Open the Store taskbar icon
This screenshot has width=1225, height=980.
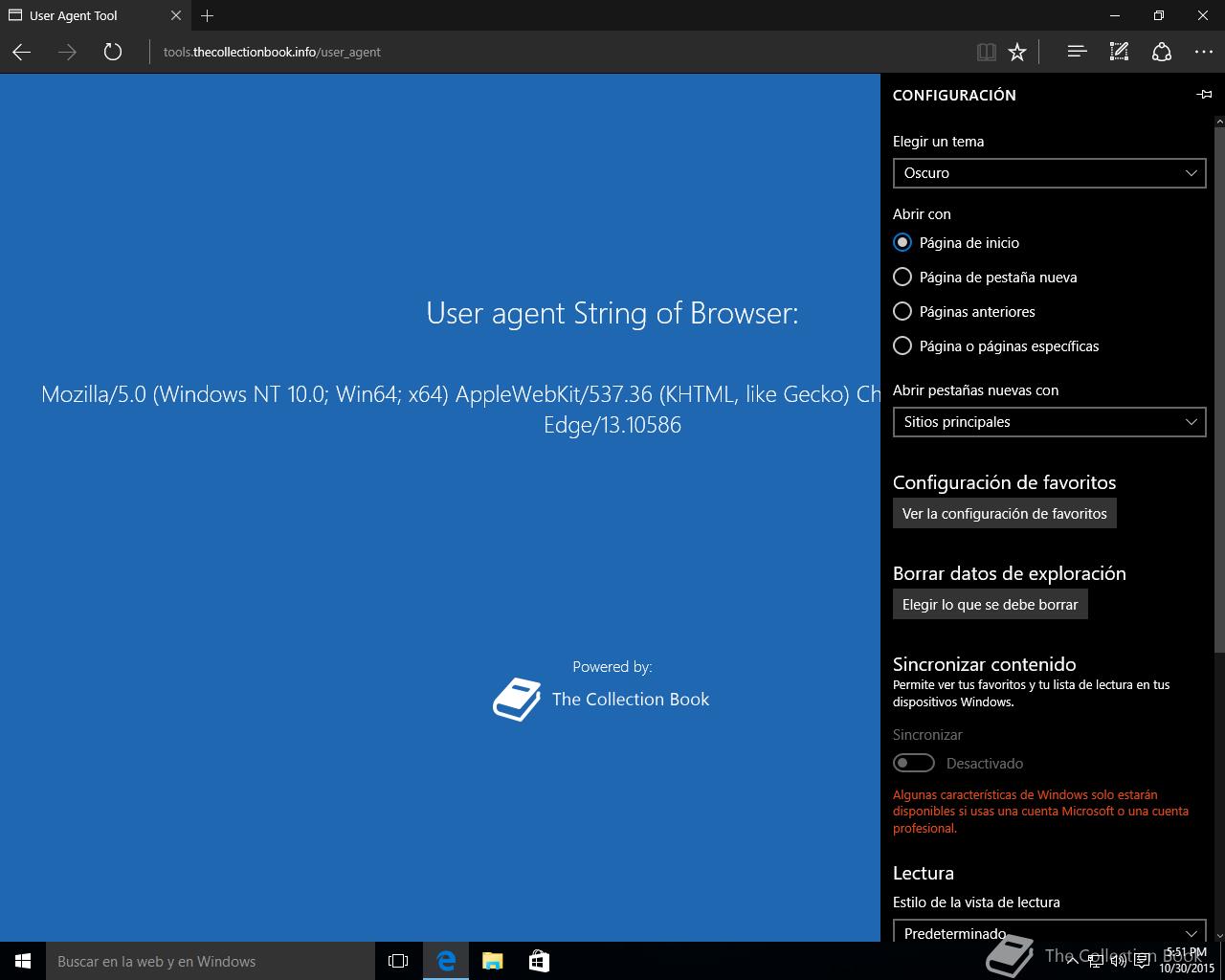[x=539, y=961]
